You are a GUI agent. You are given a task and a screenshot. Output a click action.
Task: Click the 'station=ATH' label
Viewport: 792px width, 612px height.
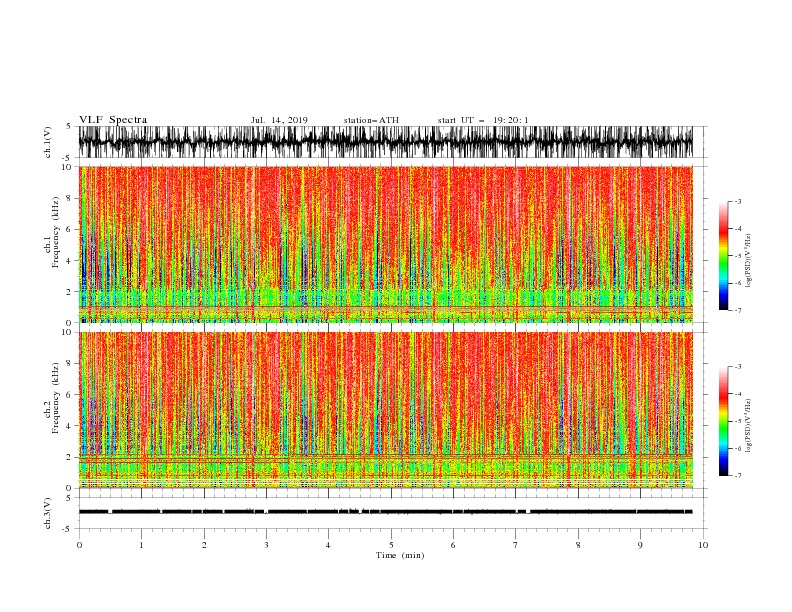[371, 120]
